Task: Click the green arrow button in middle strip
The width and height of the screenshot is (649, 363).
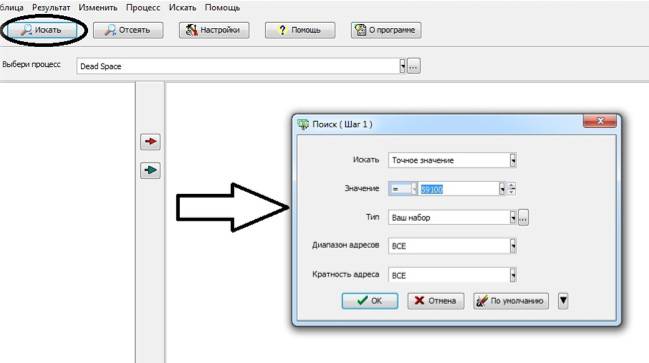Action: [x=150, y=170]
